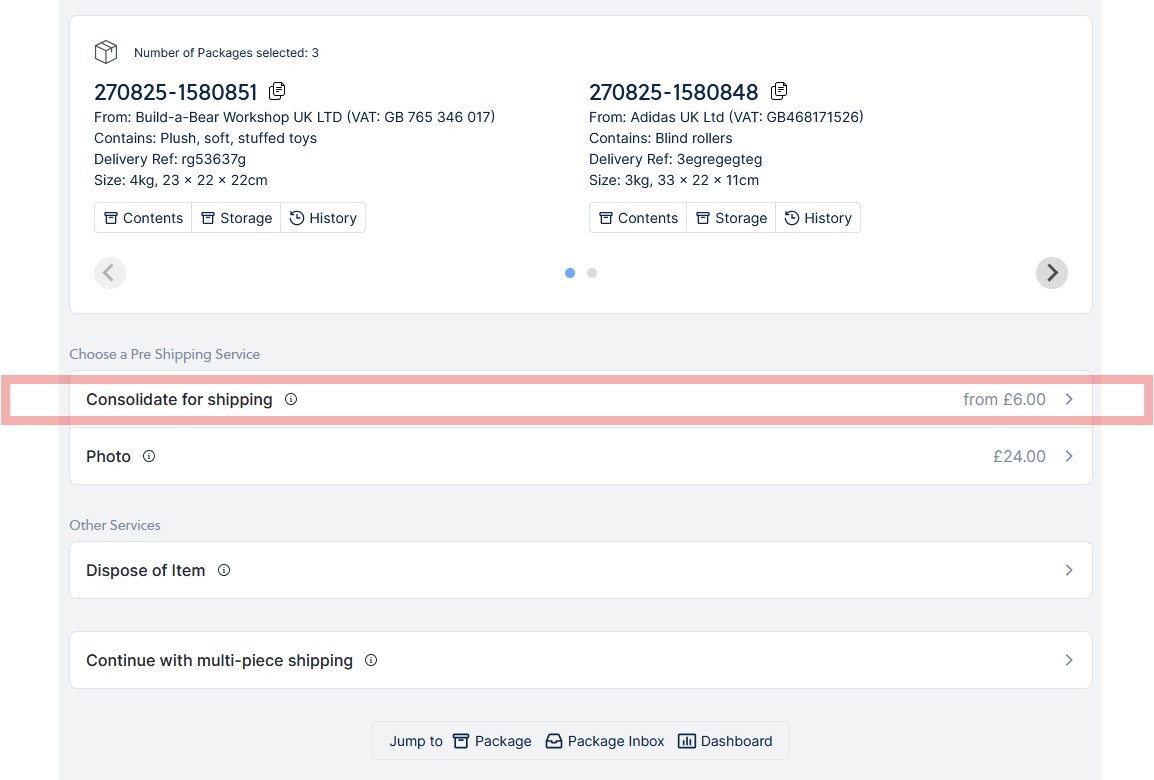Screen dimensions: 1154x780
Task: Open Contents for Adidas package
Action: point(638,218)
